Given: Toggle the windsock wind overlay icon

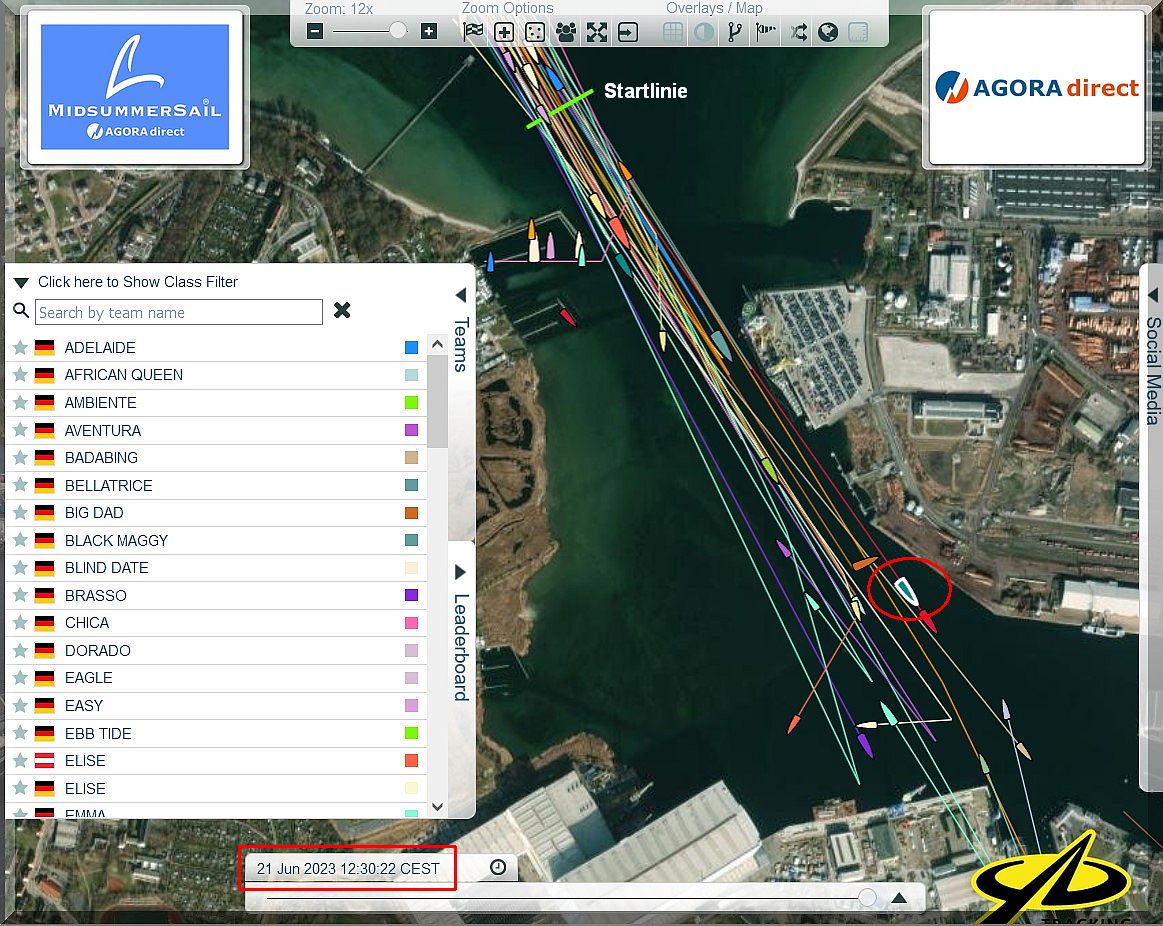Looking at the screenshot, I should point(766,32).
